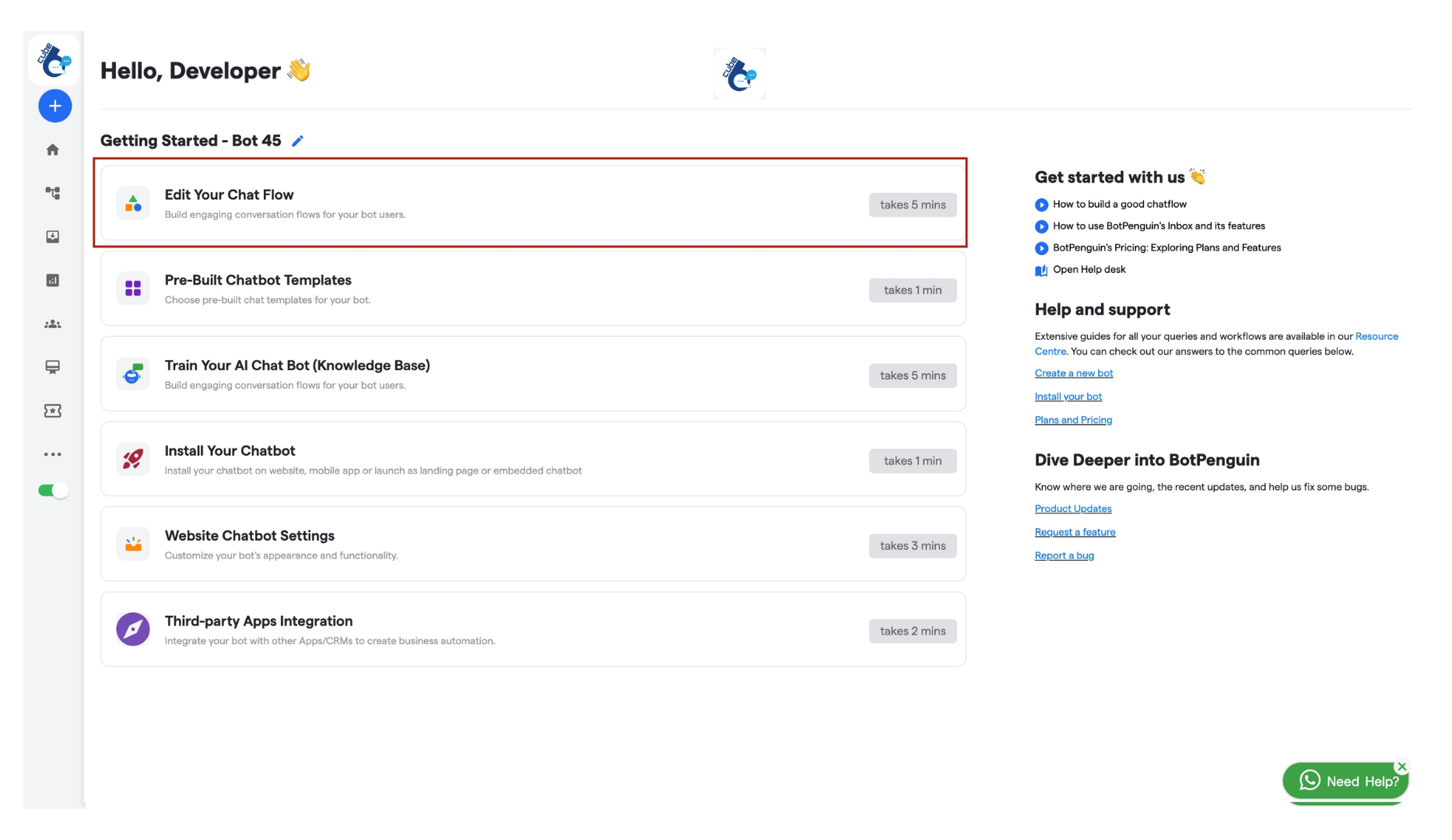The image size is (1452, 840).
Task: Dismiss the Need Help? widget with X
Action: click(1402, 767)
